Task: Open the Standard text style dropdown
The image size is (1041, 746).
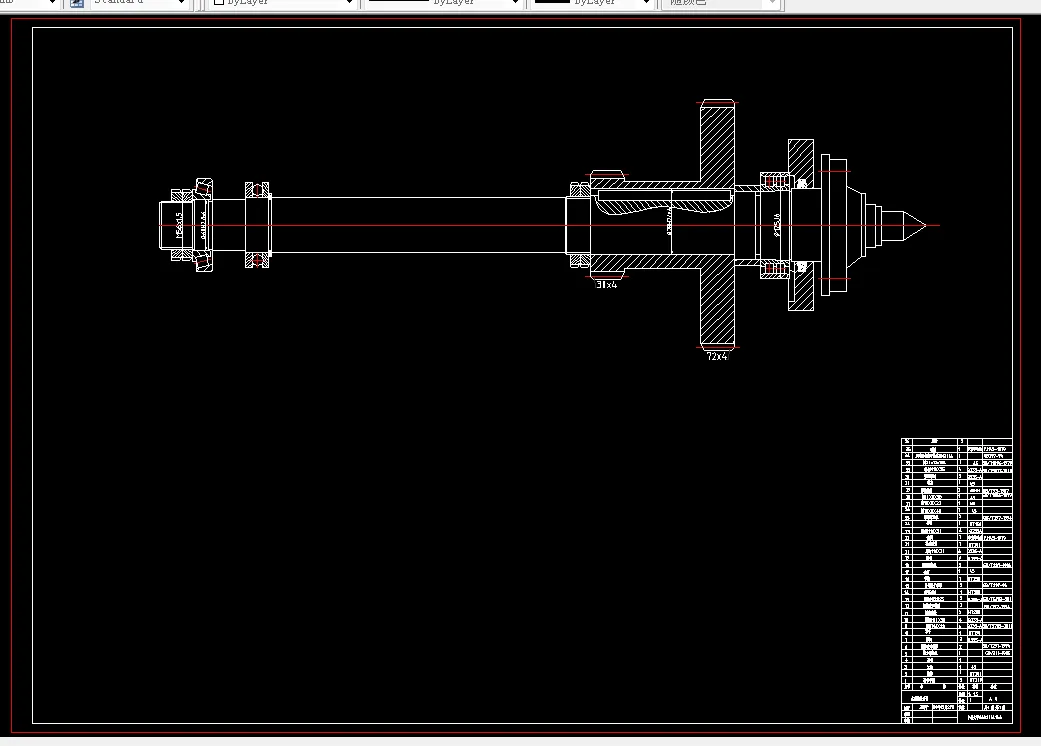Action: pyautogui.click(x=139, y=3)
